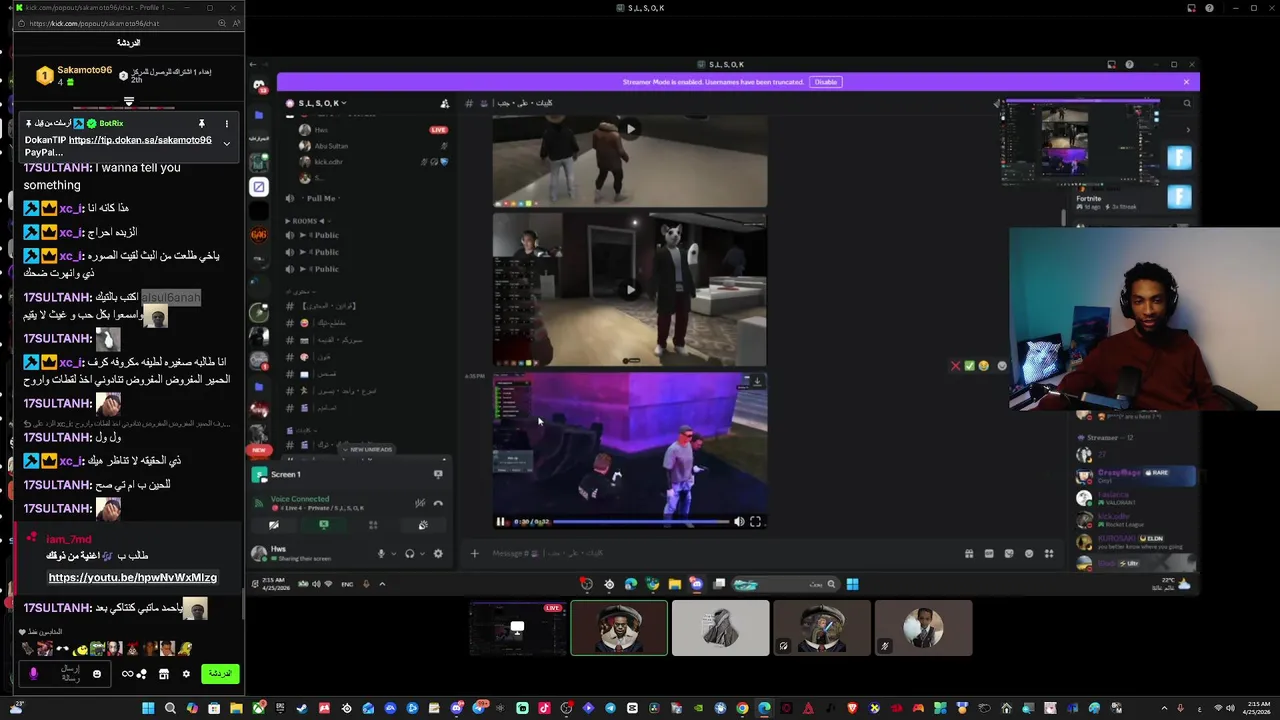Mute the video clip volume icon

pyautogui.click(x=739, y=521)
